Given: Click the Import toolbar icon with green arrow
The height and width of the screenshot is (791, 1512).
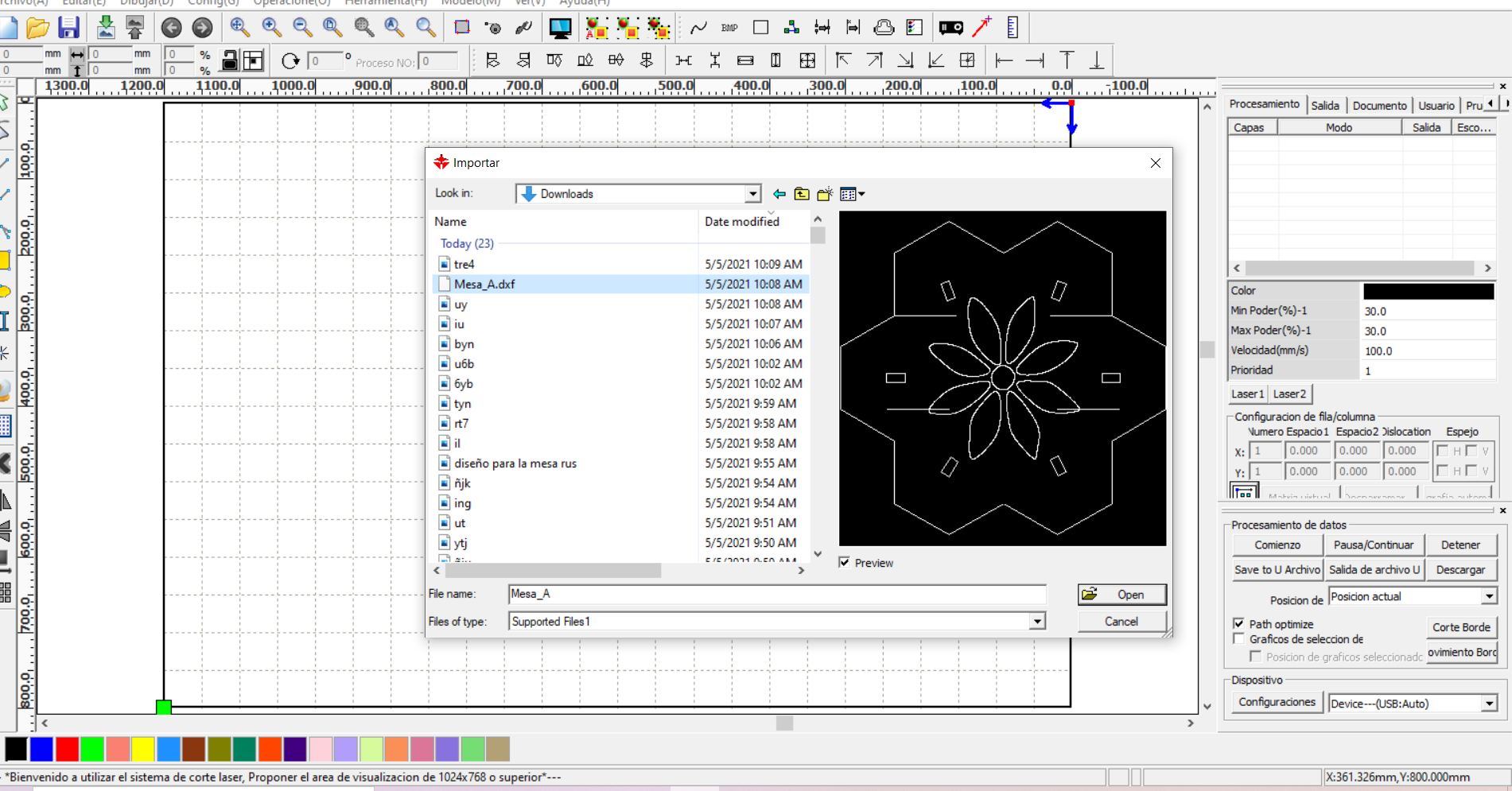Looking at the screenshot, I should click(105, 28).
